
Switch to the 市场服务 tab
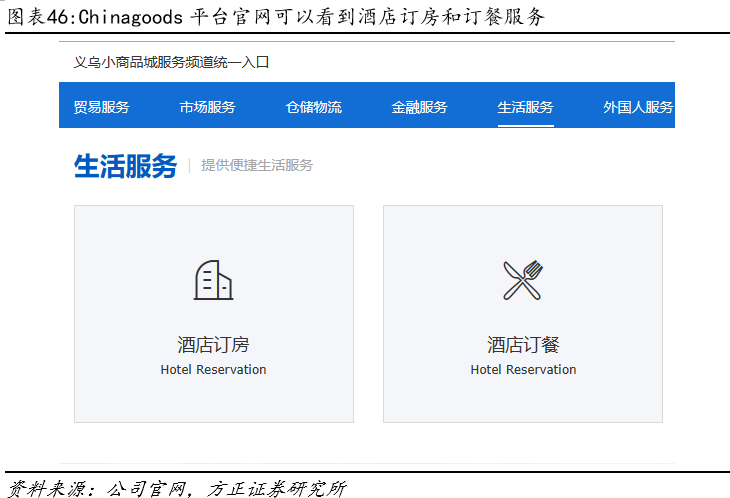click(208, 107)
